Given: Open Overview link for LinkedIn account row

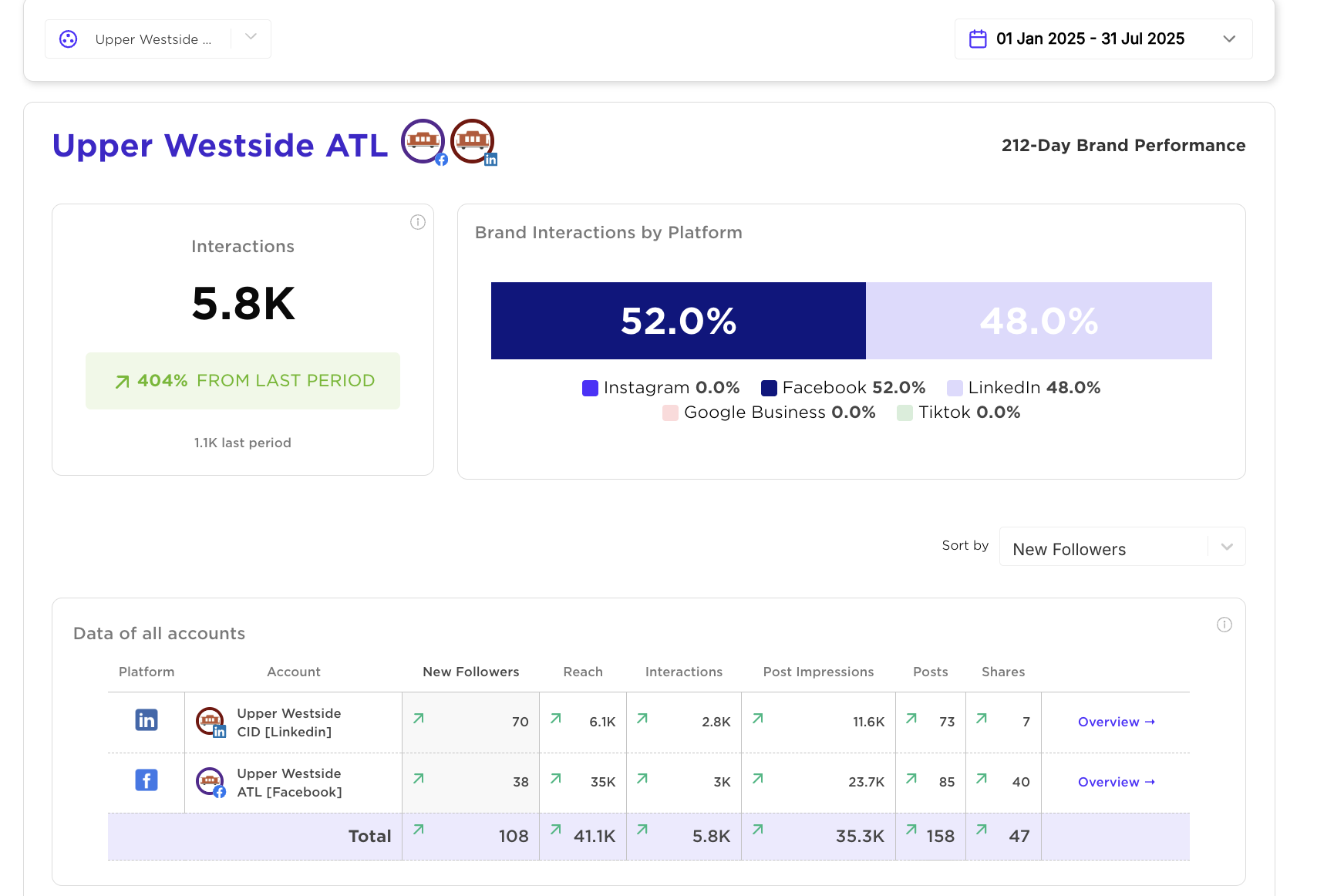Looking at the screenshot, I should click(x=1117, y=722).
